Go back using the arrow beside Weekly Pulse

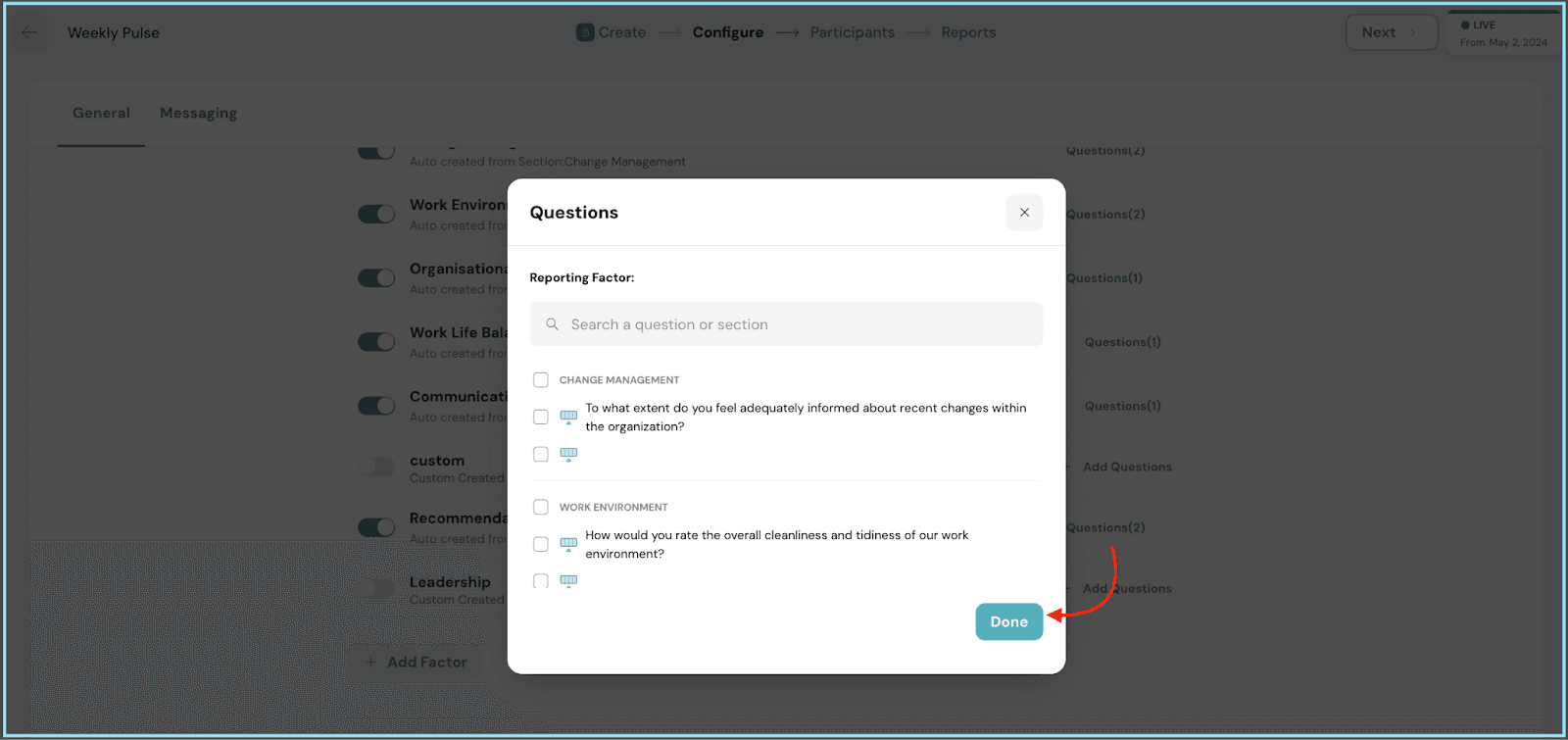click(x=29, y=32)
